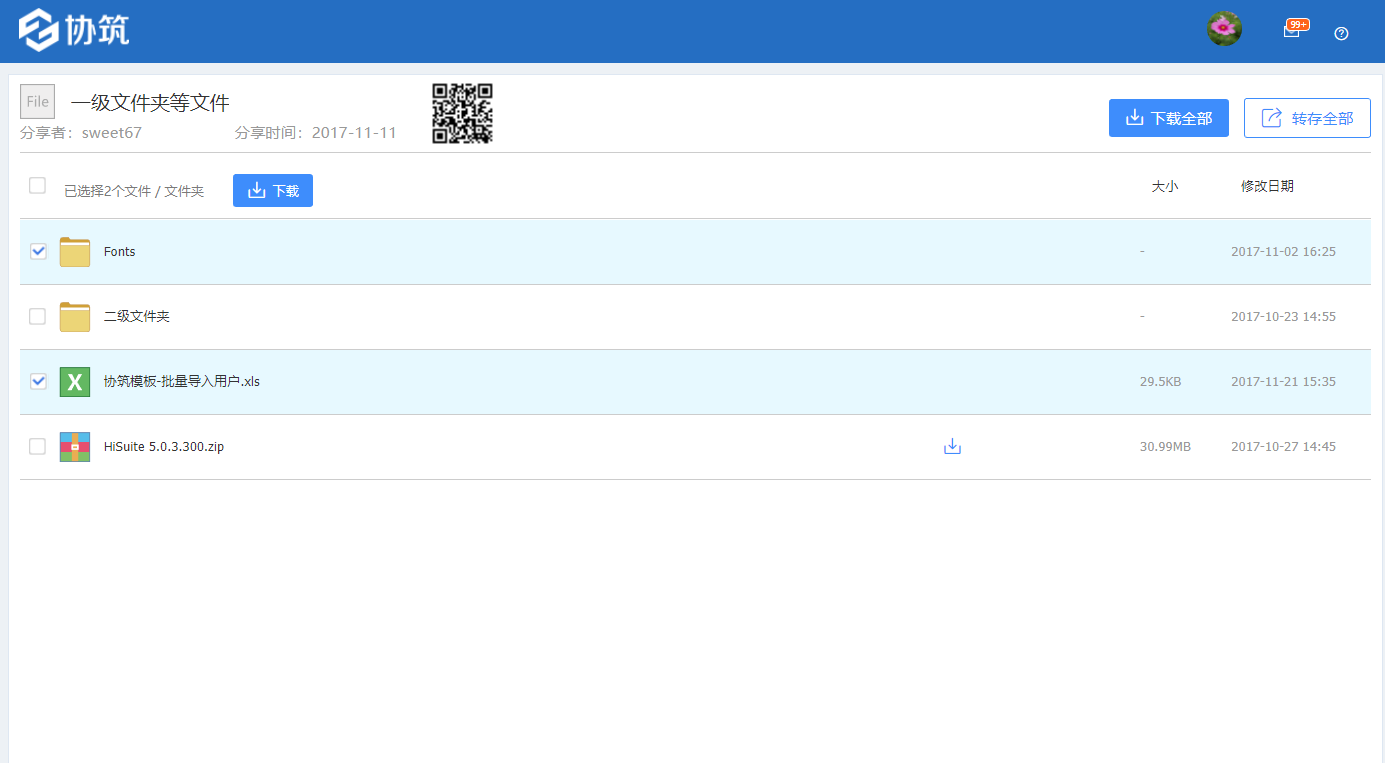Click the 修改日期 column header
1385x763 pixels.
1267,186
